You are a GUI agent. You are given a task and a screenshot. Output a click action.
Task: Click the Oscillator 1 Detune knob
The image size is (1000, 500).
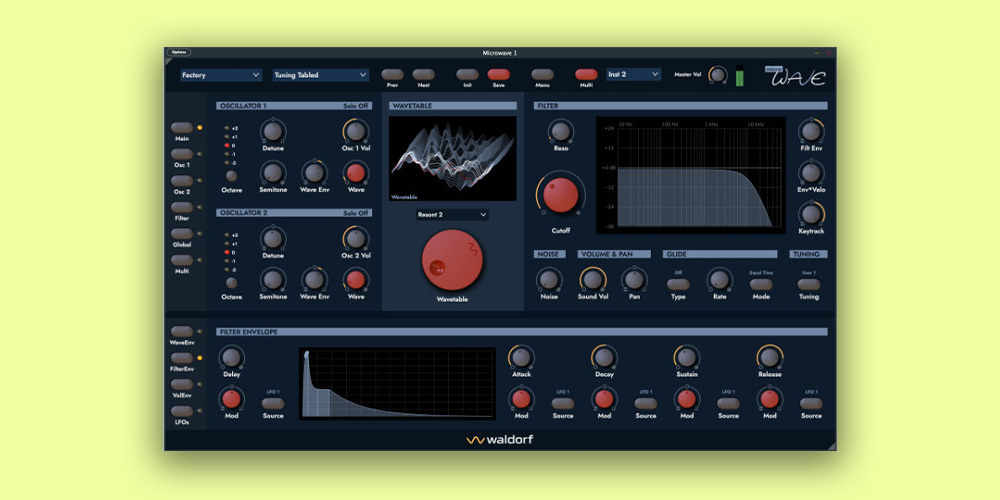click(272, 131)
